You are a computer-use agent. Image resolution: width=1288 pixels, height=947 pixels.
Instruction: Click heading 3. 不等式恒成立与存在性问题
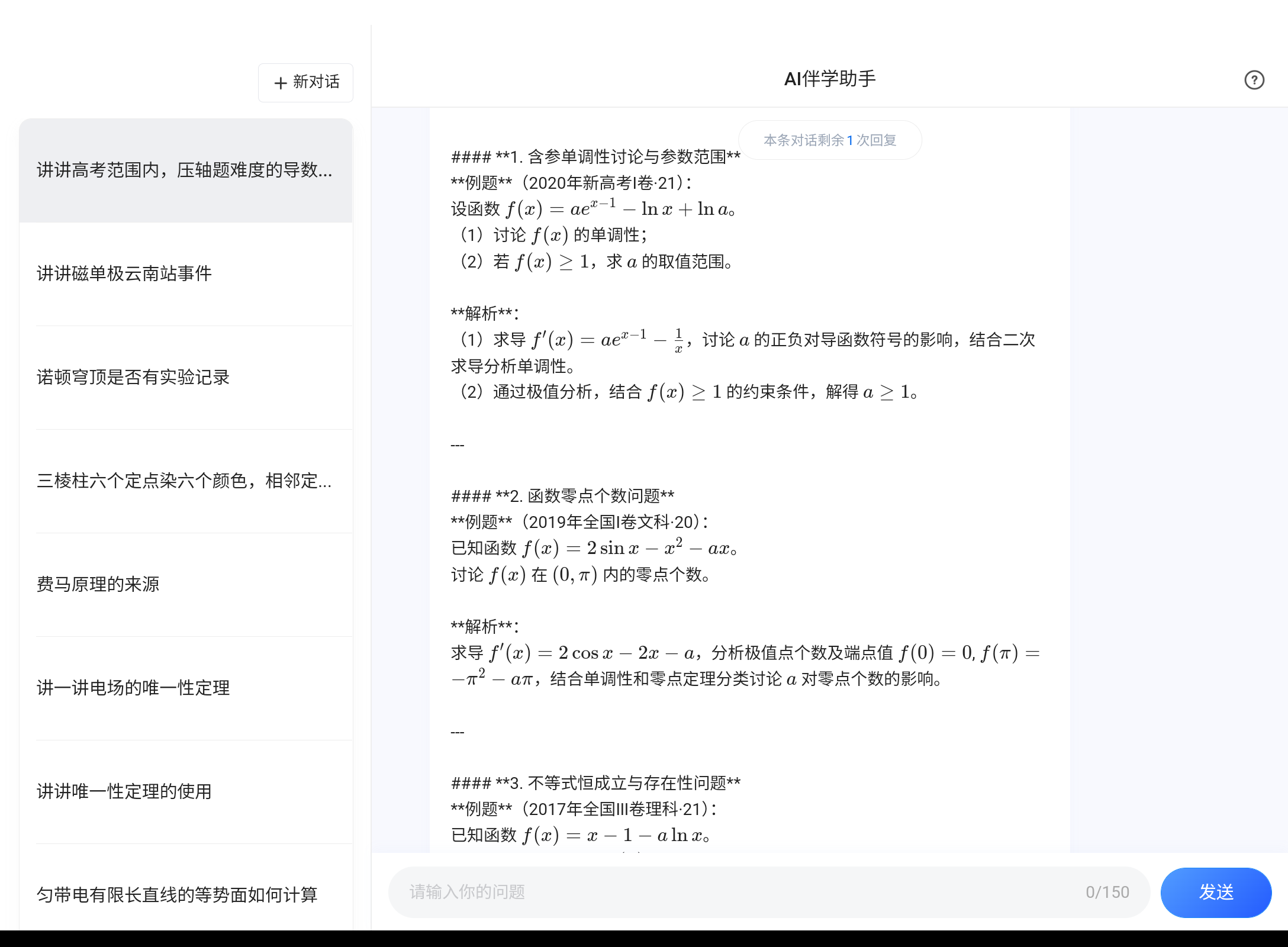tap(595, 783)
